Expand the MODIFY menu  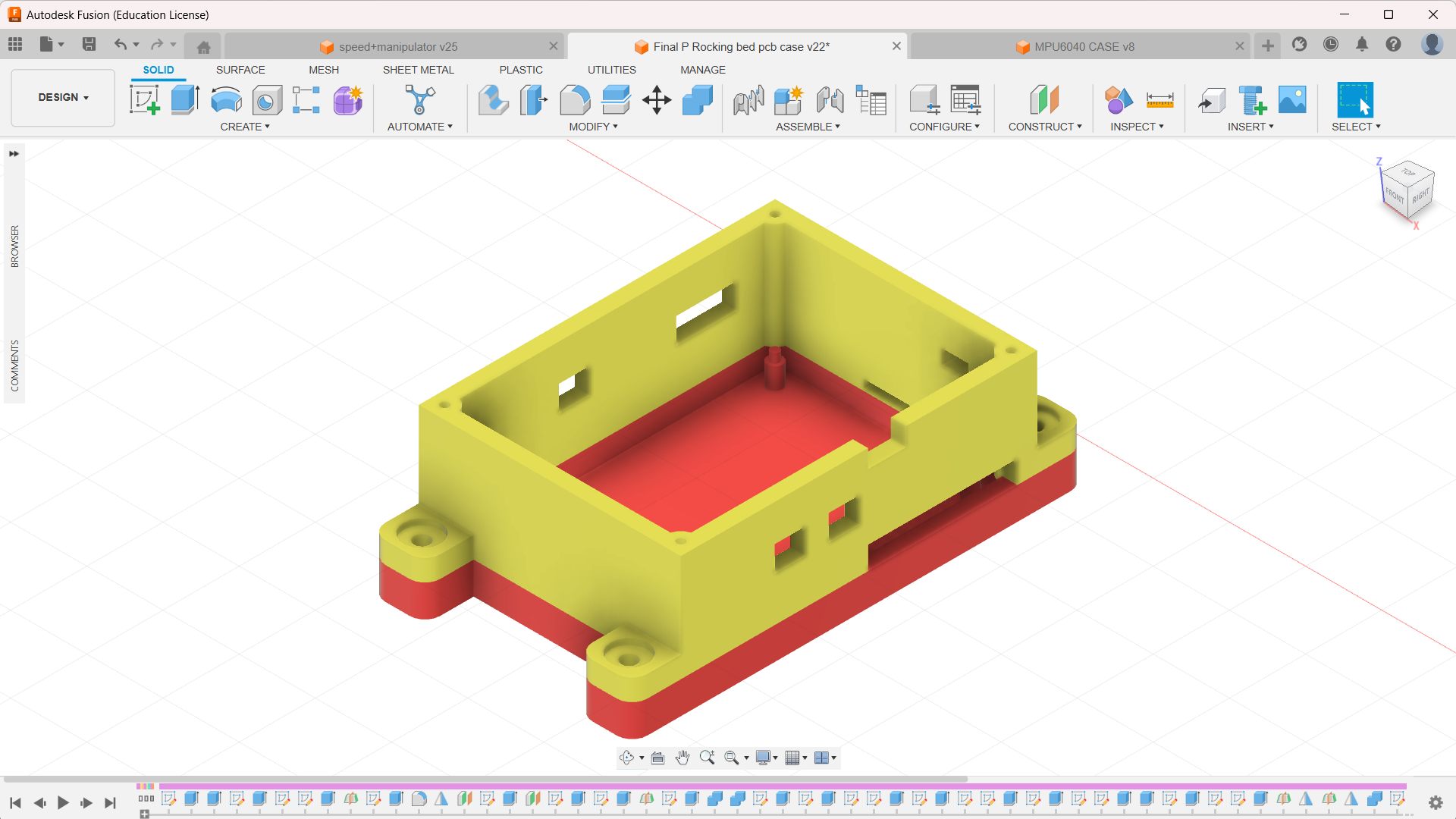click(593, 127)
